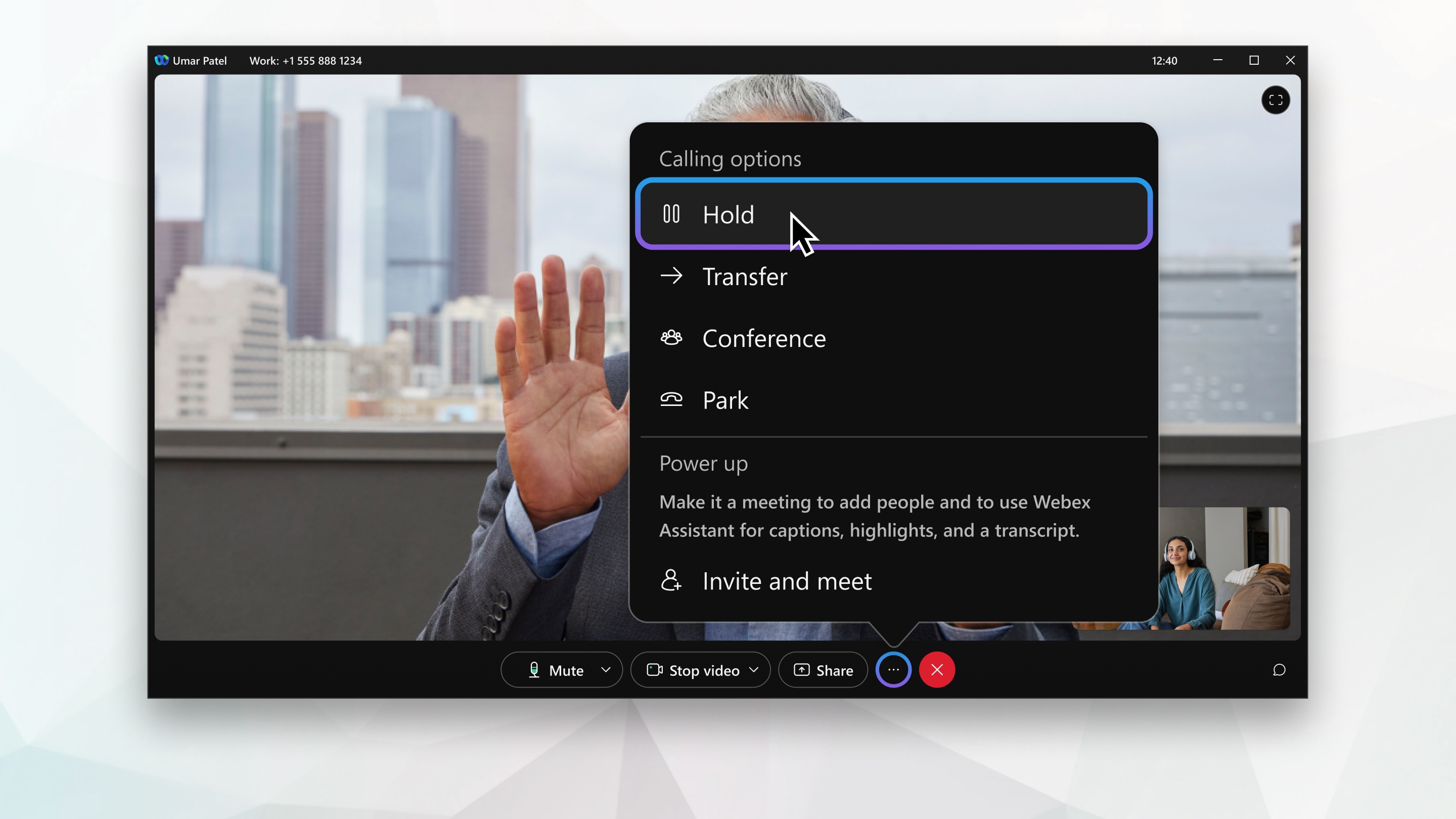The height and width of the screenshot is (819, 1456).
Task: Click the people icon beside Conference
Action: point(671,338)
